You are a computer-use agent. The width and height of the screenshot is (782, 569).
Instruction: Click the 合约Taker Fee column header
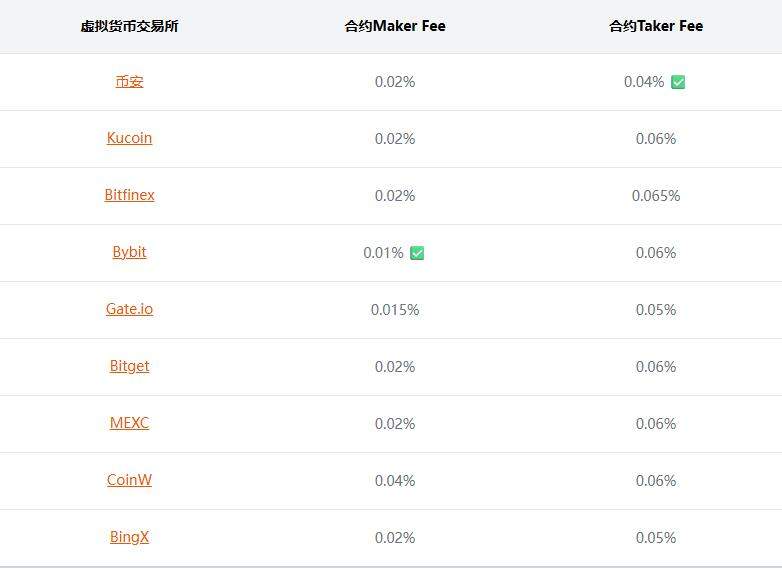coord(656,26)
